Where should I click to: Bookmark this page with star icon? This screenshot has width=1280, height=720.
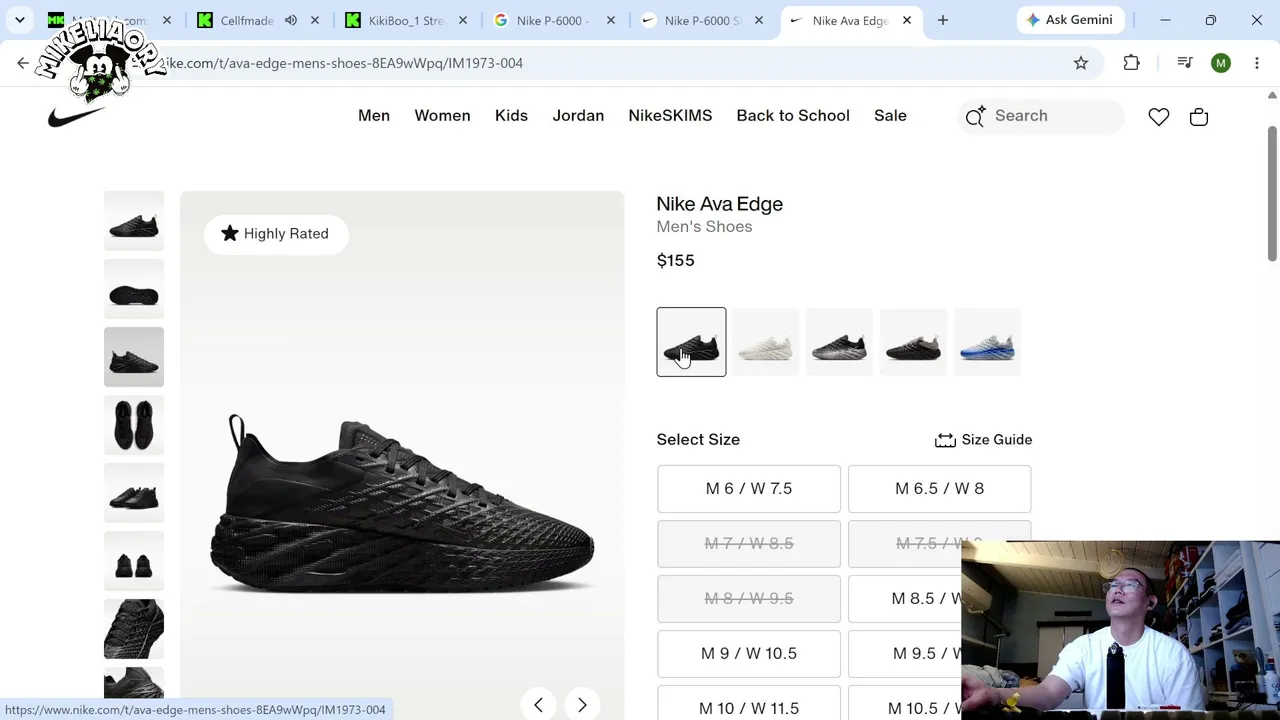[1081, 63]
